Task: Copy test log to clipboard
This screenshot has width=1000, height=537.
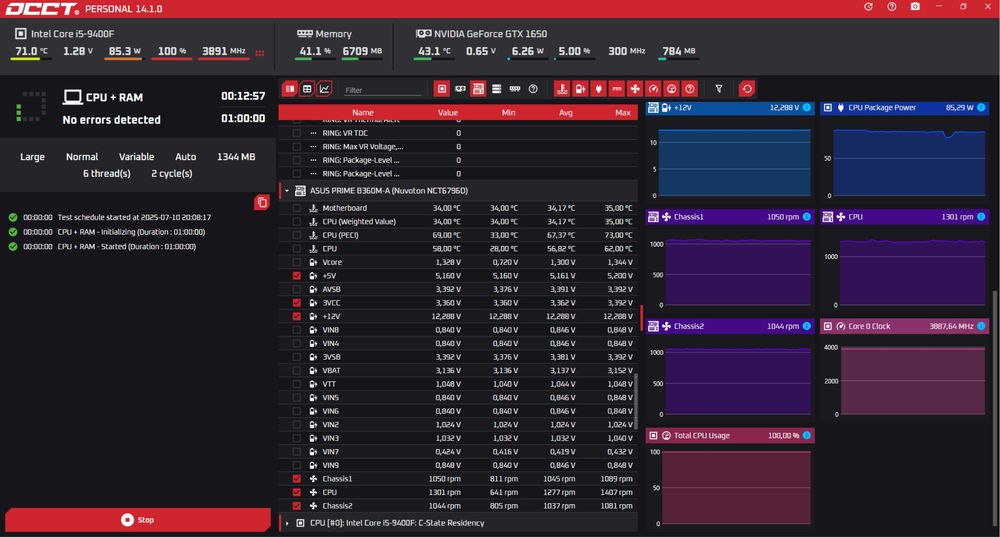Action: [261, 203]
